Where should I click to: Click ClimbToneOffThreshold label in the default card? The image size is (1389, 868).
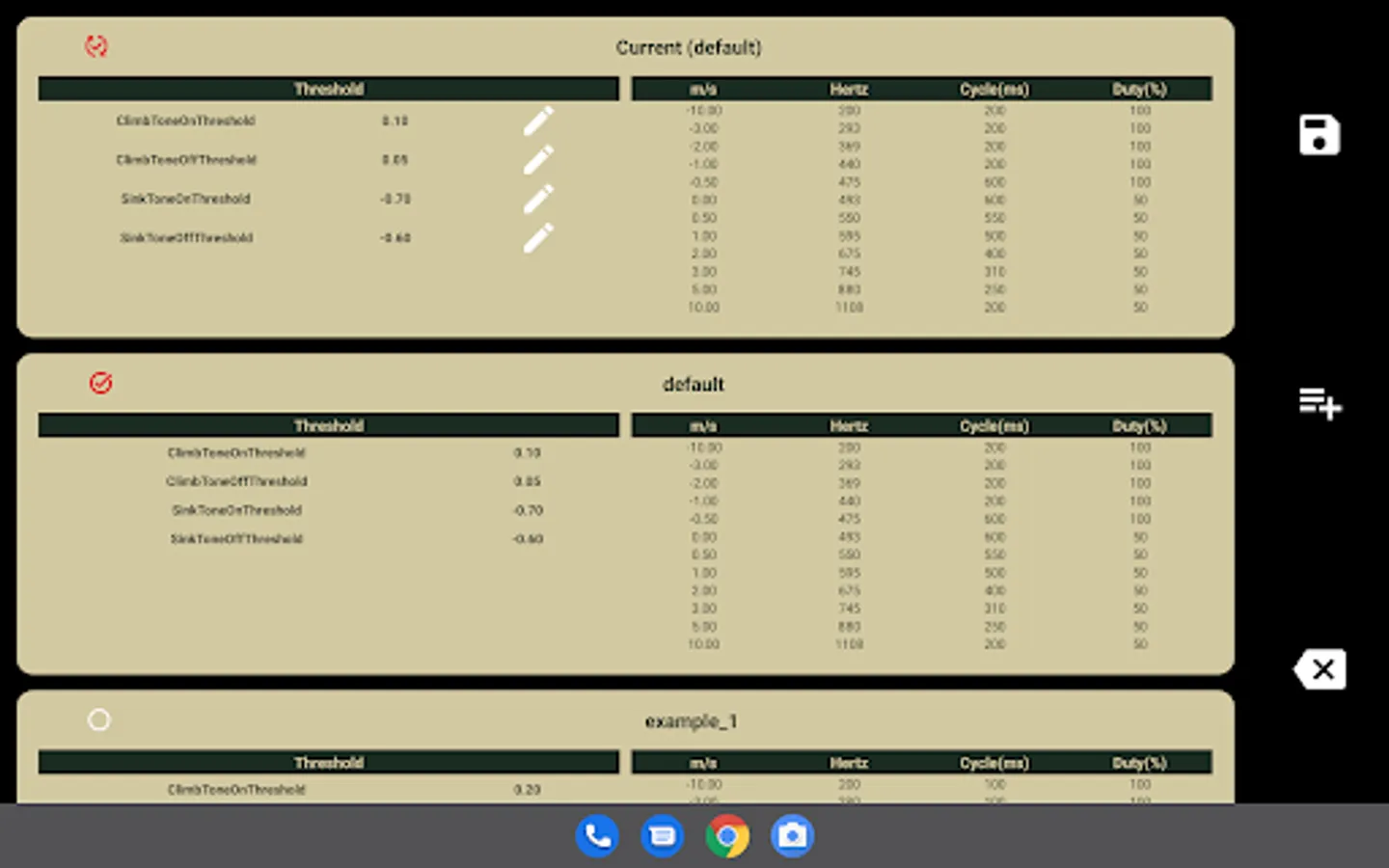click(x=236, y=481)
